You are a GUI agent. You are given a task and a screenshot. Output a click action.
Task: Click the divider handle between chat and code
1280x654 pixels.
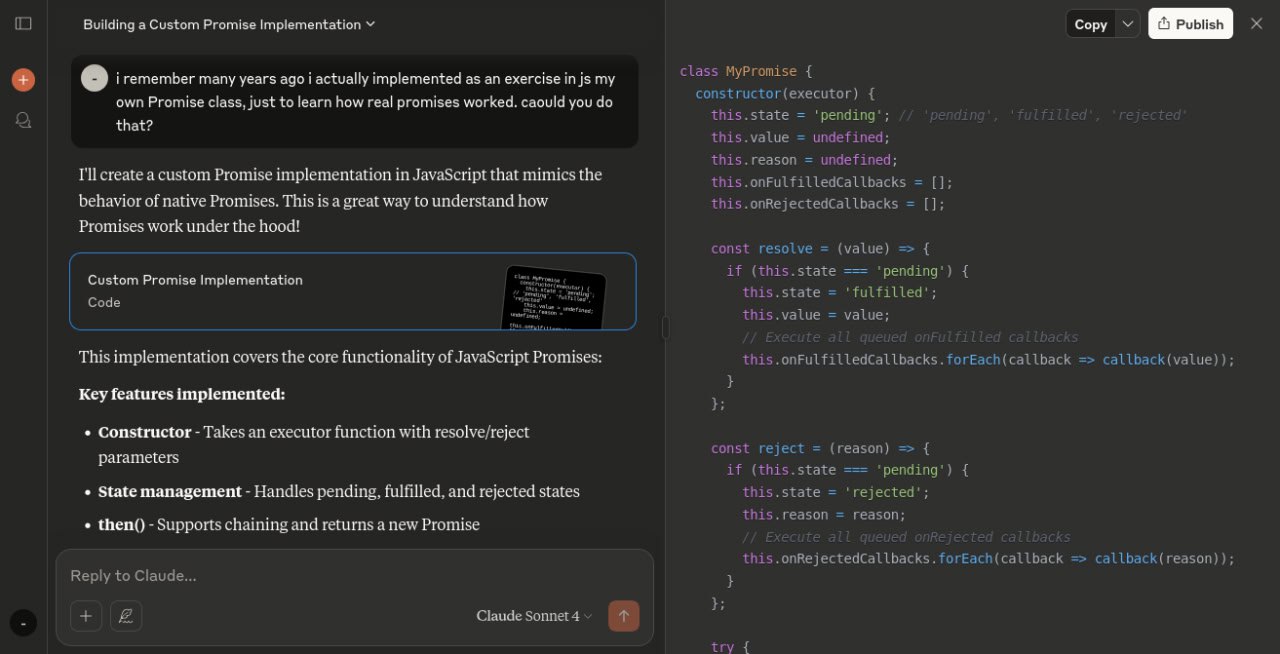pyautogui.click(x=666, y=327)
